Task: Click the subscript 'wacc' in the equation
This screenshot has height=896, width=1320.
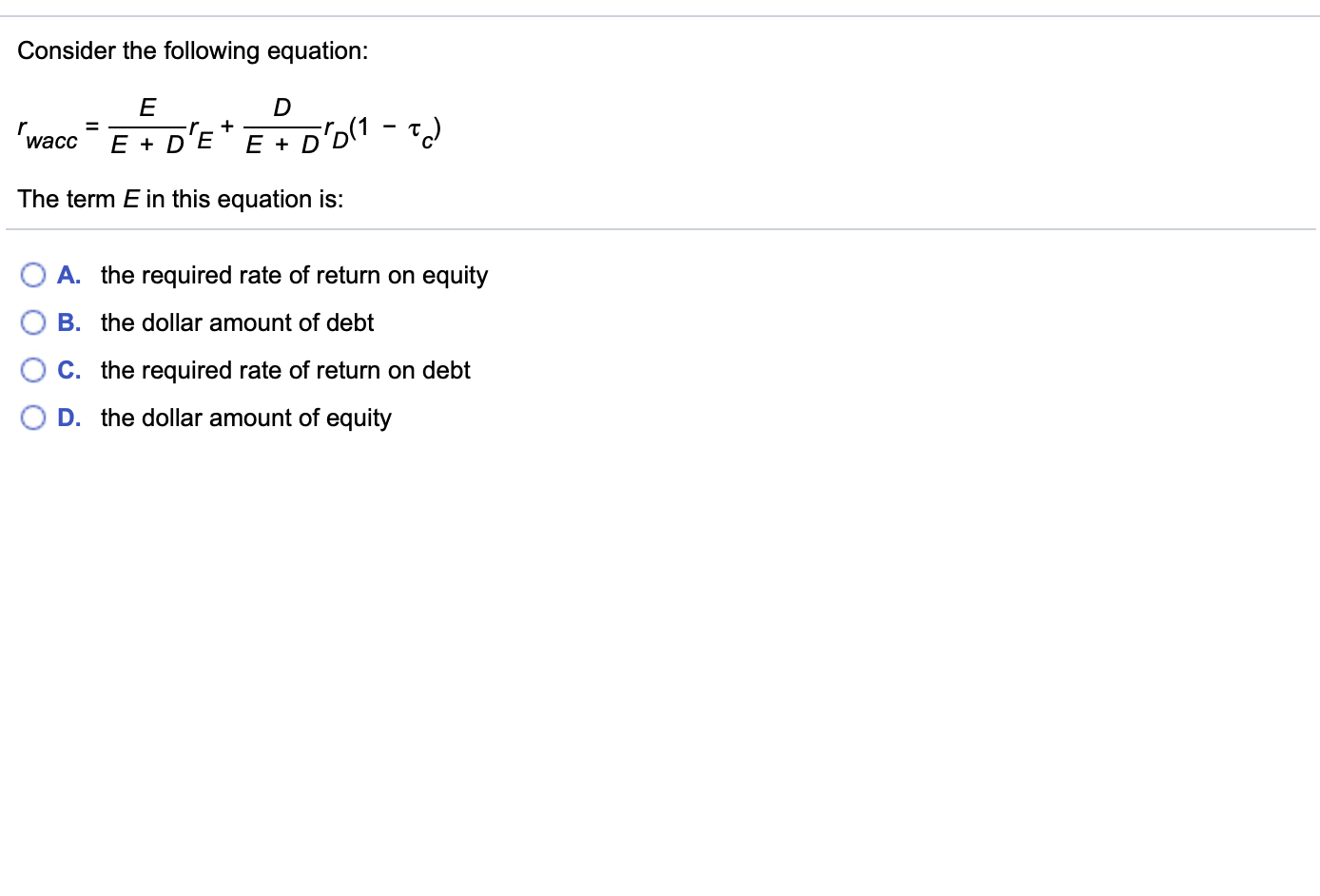Action: pos(52,140)
